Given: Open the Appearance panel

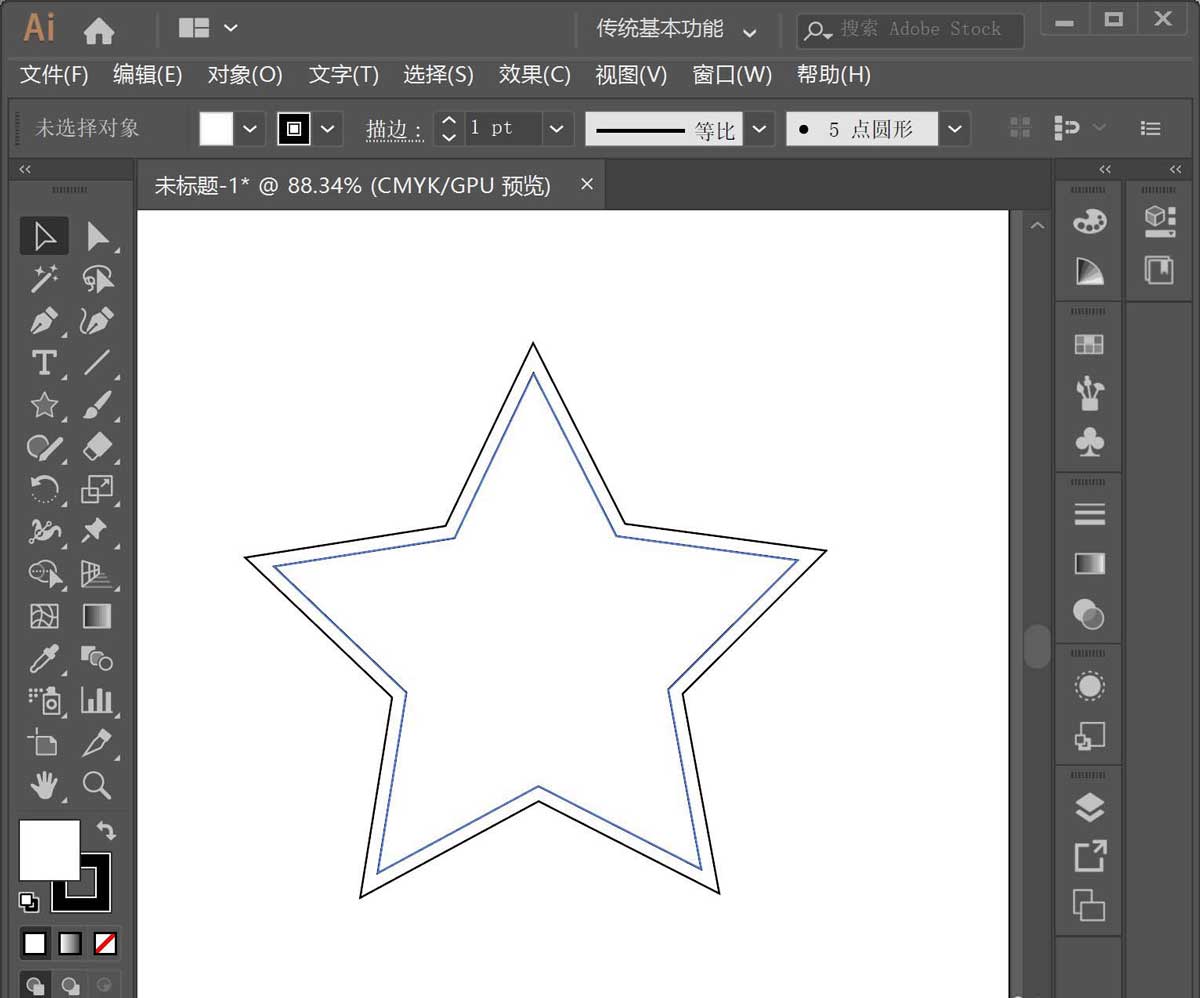Looking at the screenshot, I should [1089, 687].
